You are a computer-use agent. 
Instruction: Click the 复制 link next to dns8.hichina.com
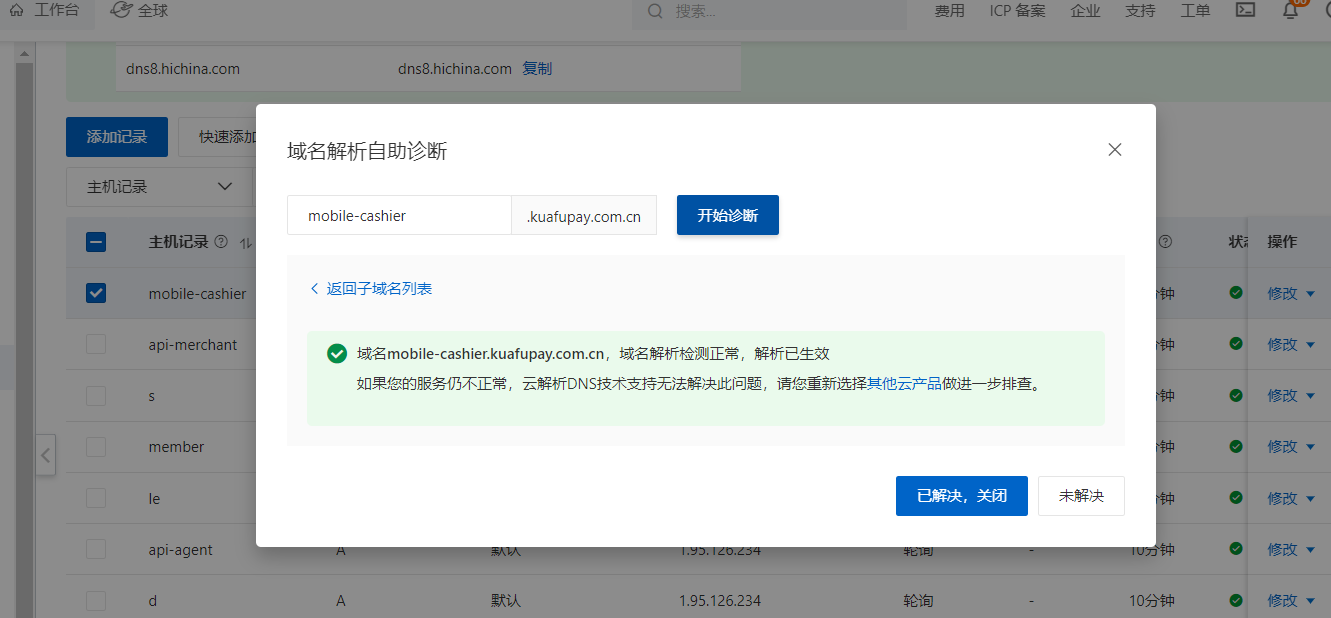coord(537,69)
